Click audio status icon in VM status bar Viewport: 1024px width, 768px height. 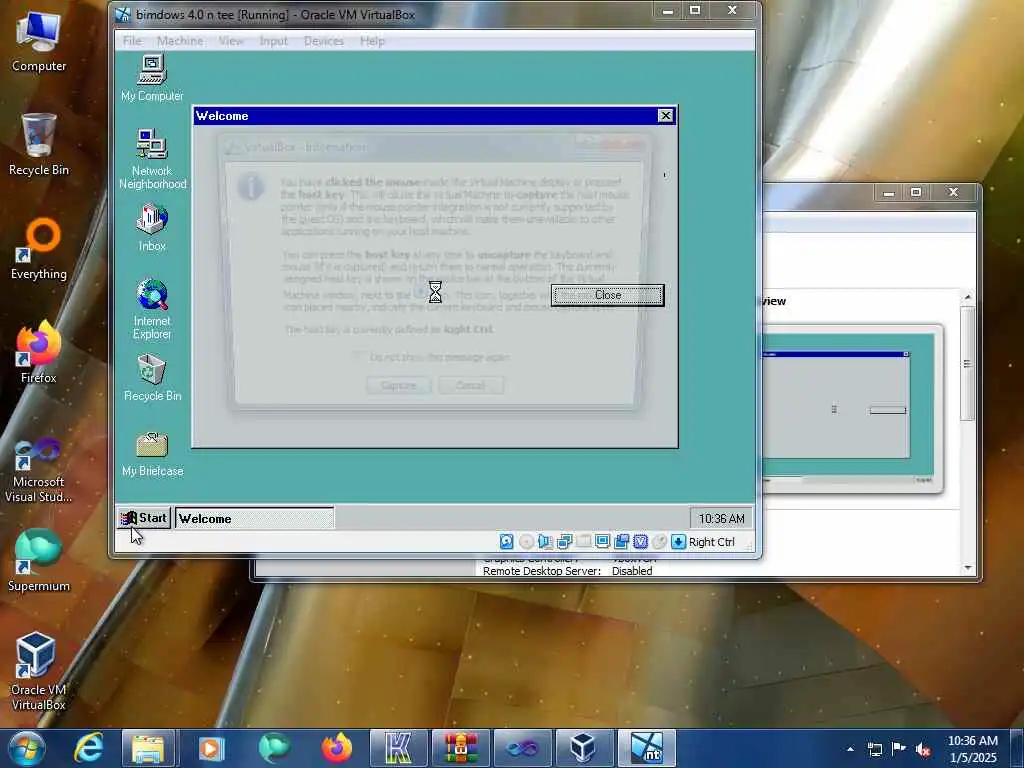point(545,541)
